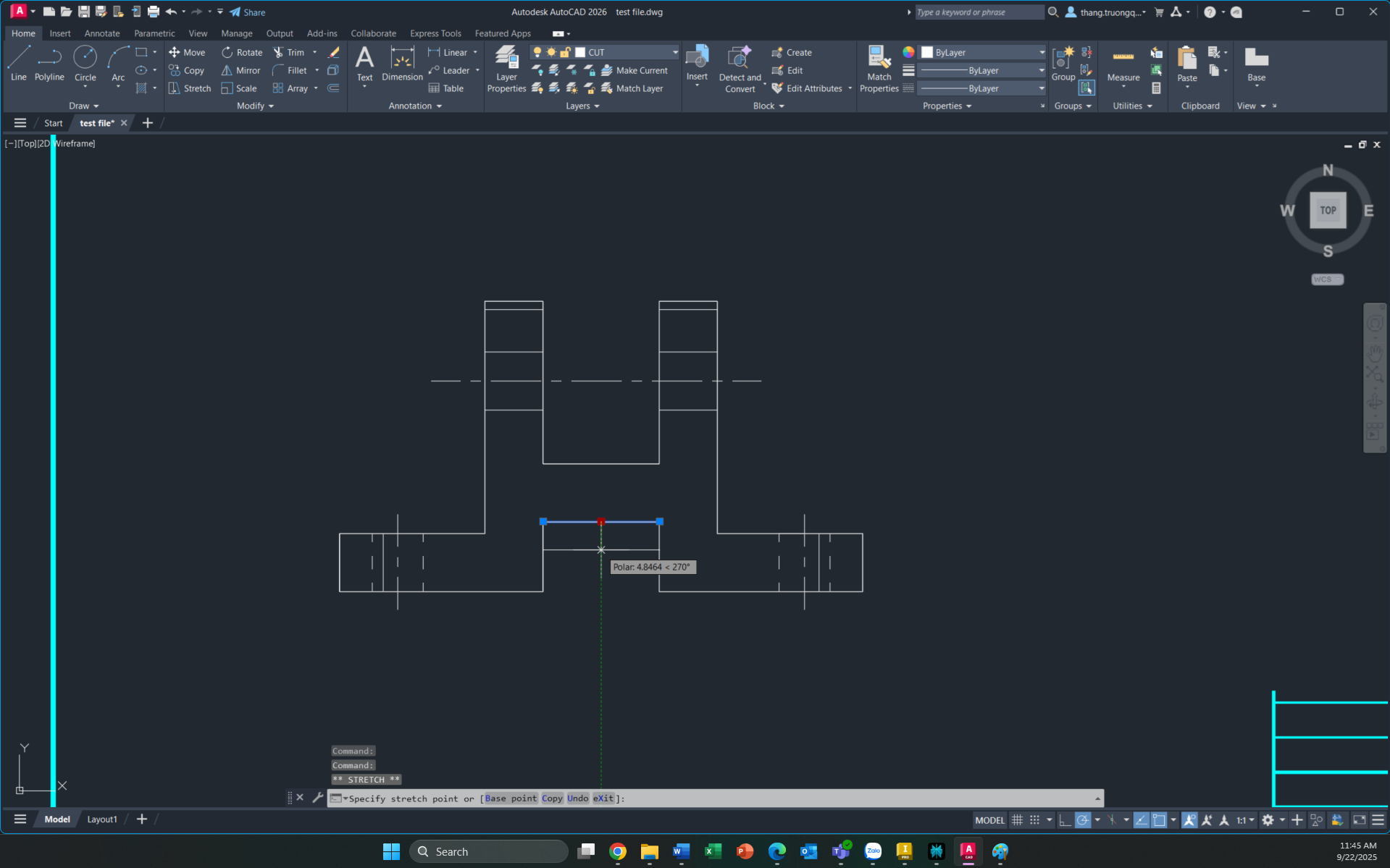Open Chrome from the taskbar
This screenshot has height=868, width=1390.
click(617, 851)
